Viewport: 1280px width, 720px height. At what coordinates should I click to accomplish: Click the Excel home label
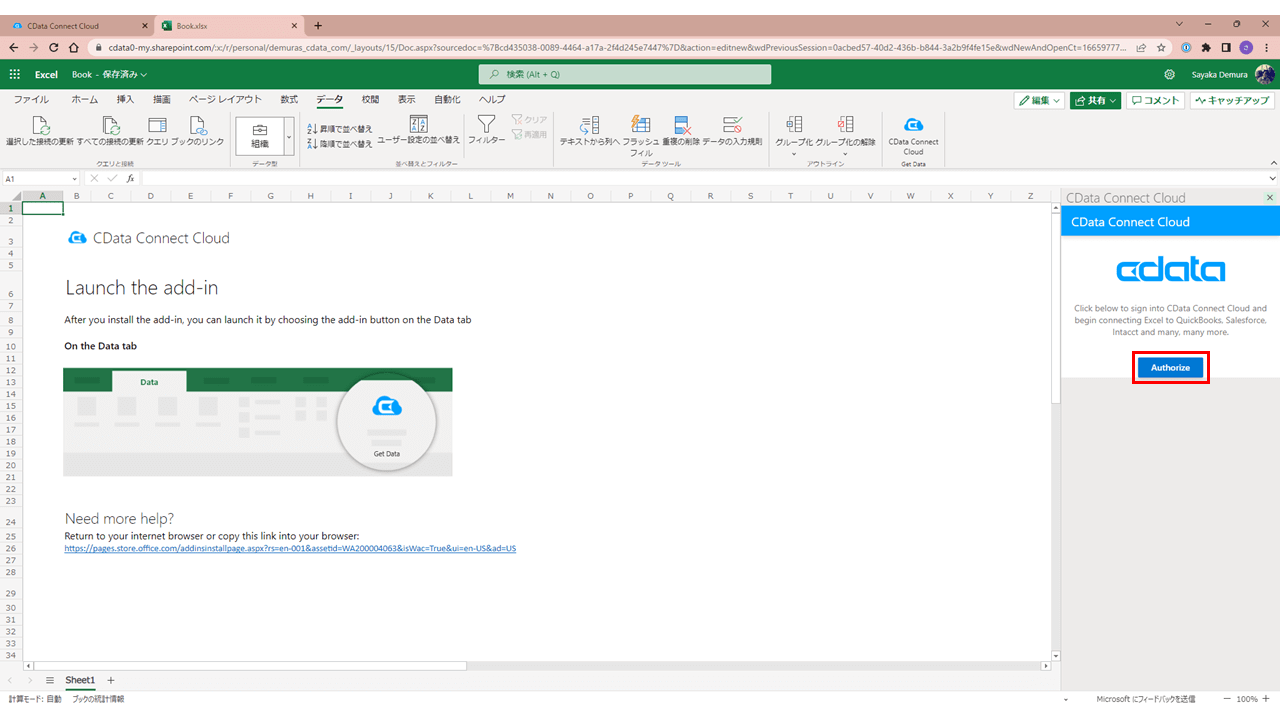[46, 74]
